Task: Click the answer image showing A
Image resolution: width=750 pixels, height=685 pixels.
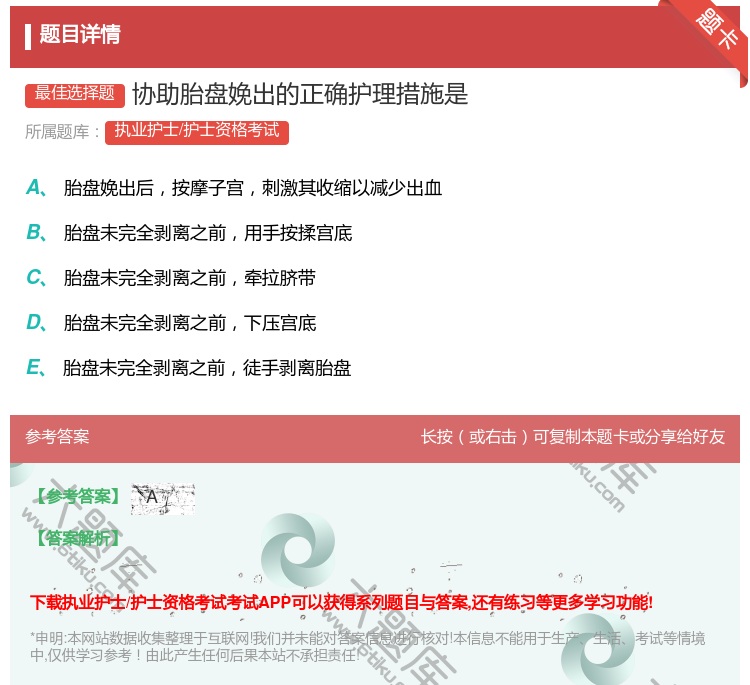Action: tap(163, 498)
